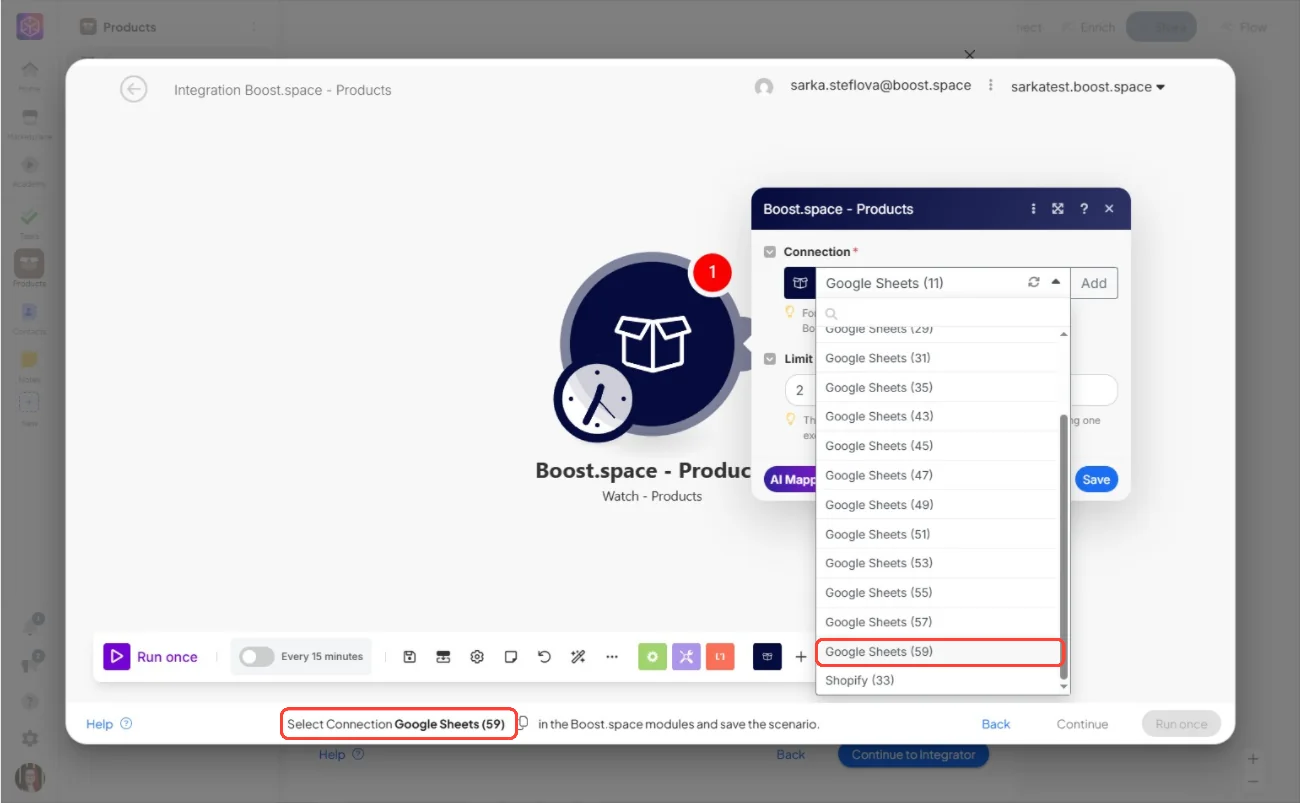Click the Run once button in toolbar

click(x=152, y=657)
